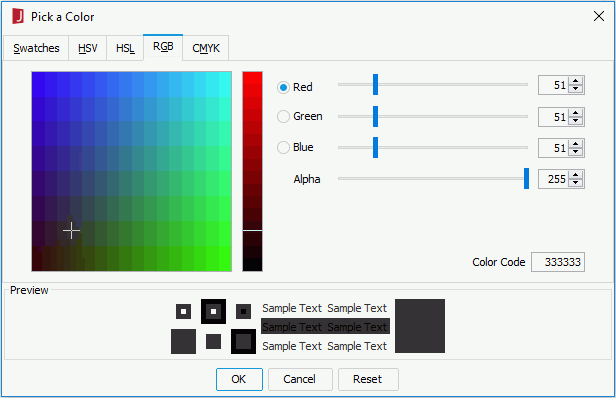Click the vertical red gradient bar

252,171
